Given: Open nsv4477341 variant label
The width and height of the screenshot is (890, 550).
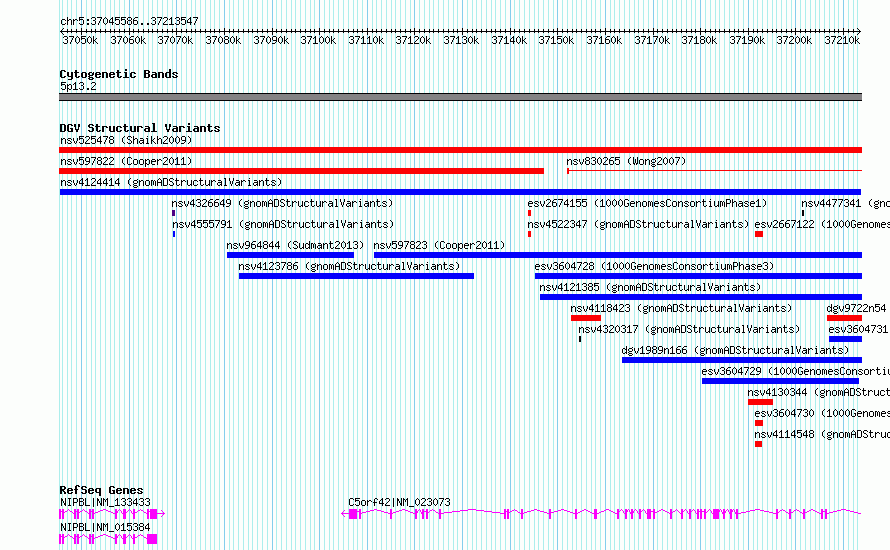Looking at the screenshot, I should coord(845,203).
